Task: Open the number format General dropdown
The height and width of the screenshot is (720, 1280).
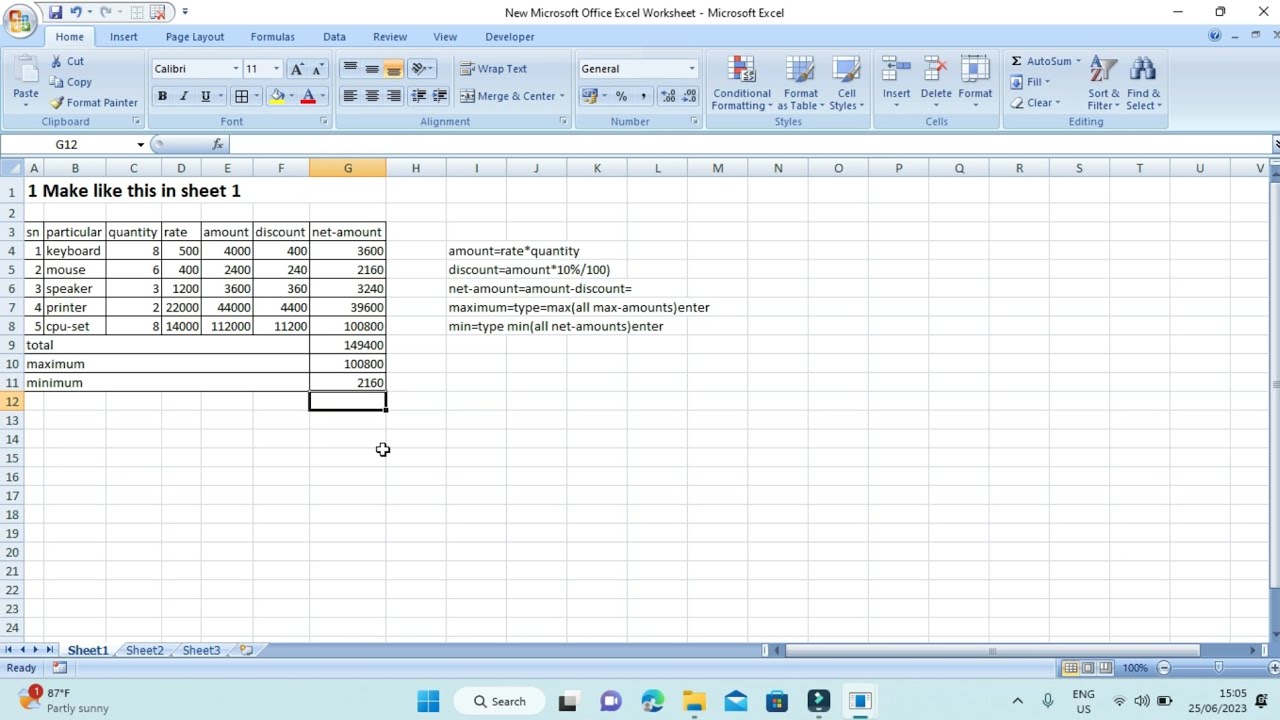Action: [691, 69]
